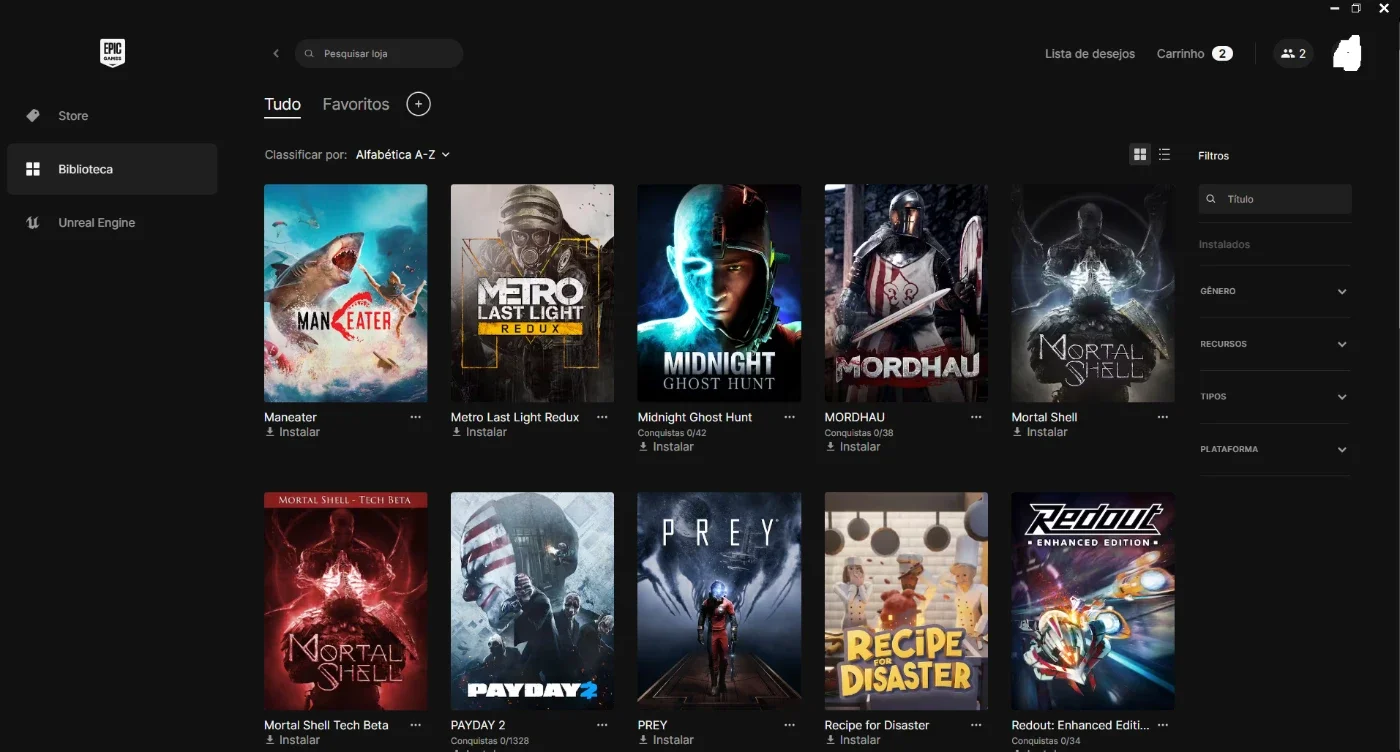Screen dimensions: 1400x752
Task: Open the Metro Last Light Redux cover
Action: point(532,293)
